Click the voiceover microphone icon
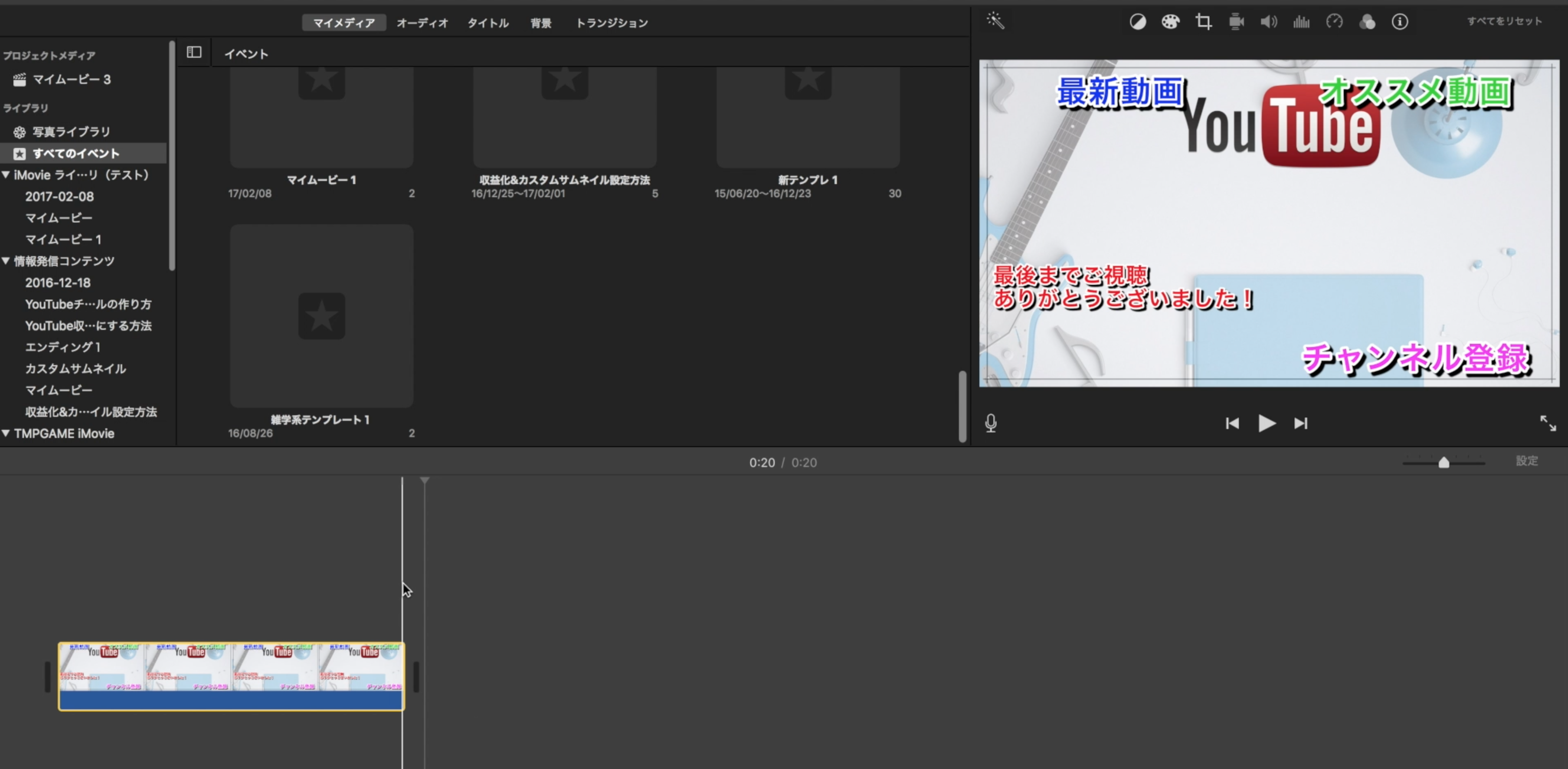The width and height of the screenshot is (1568, 769). pyautogui.click(x=991, y=422)
